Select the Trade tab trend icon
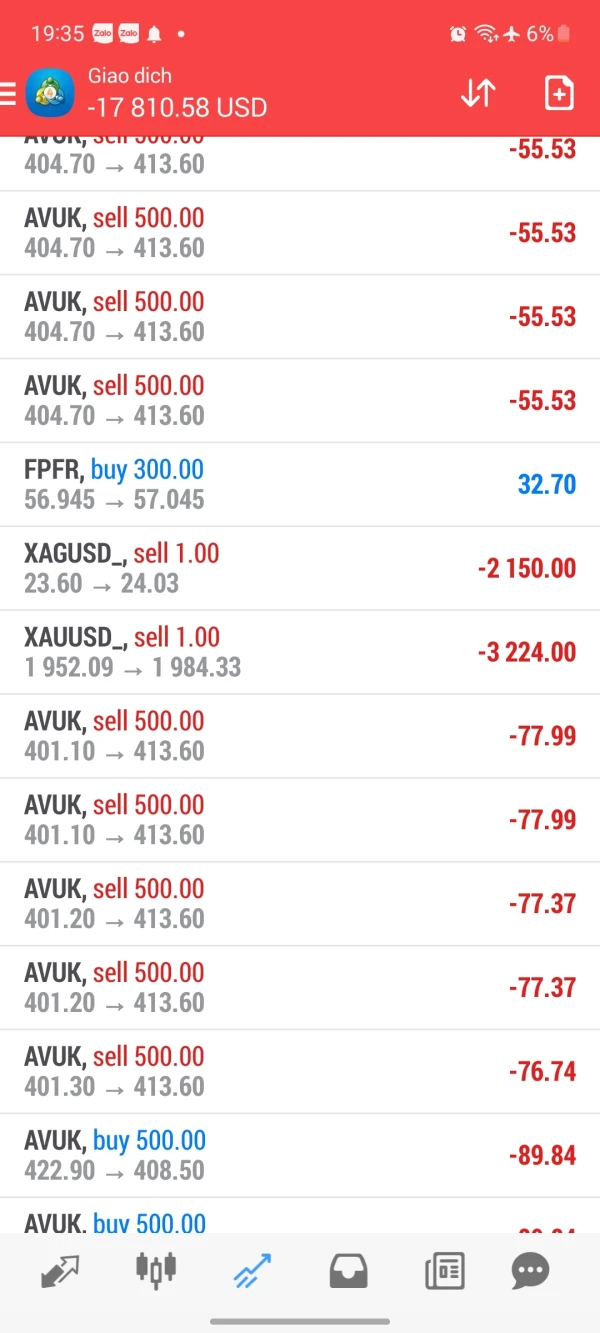 251,1271
